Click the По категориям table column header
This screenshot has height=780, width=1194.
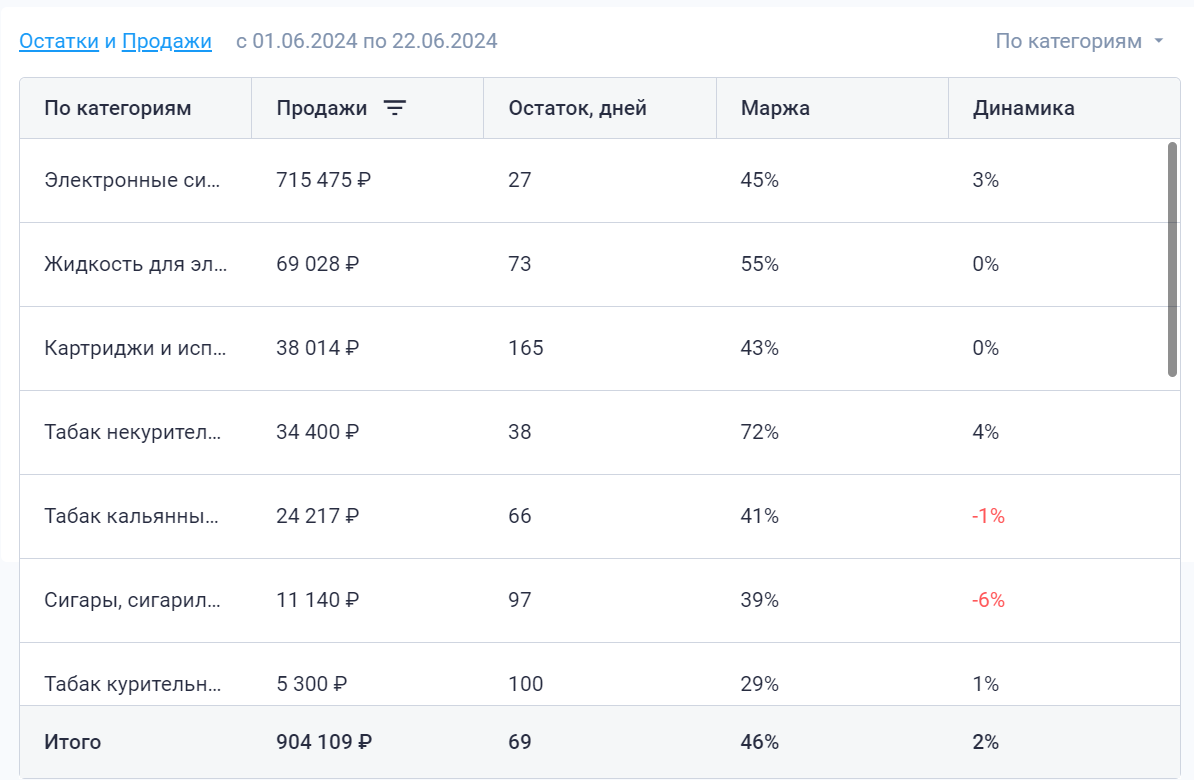coord(118,108)
